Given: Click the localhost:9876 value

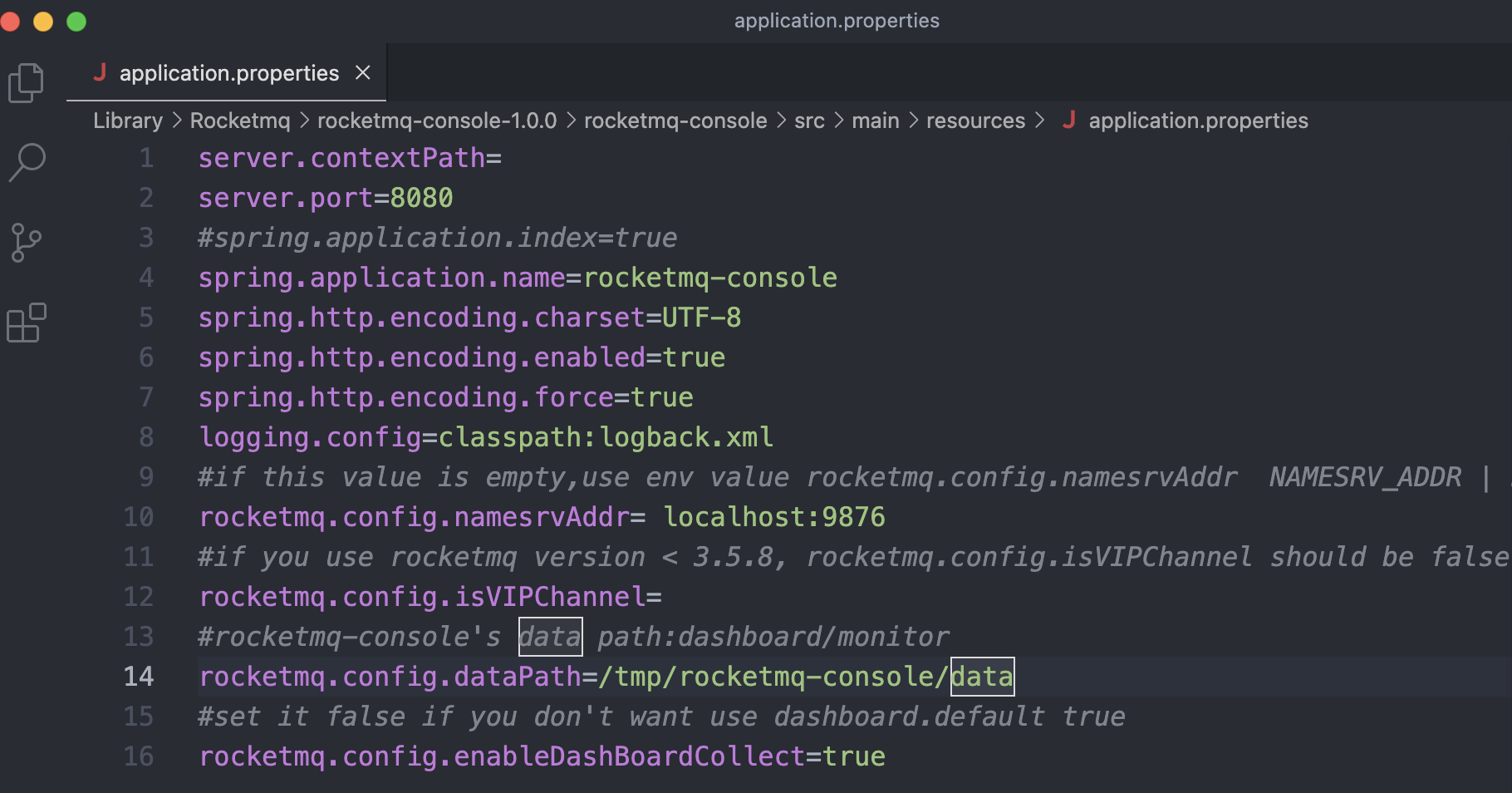Looking at the screenshot, I should tap(774, 517).
